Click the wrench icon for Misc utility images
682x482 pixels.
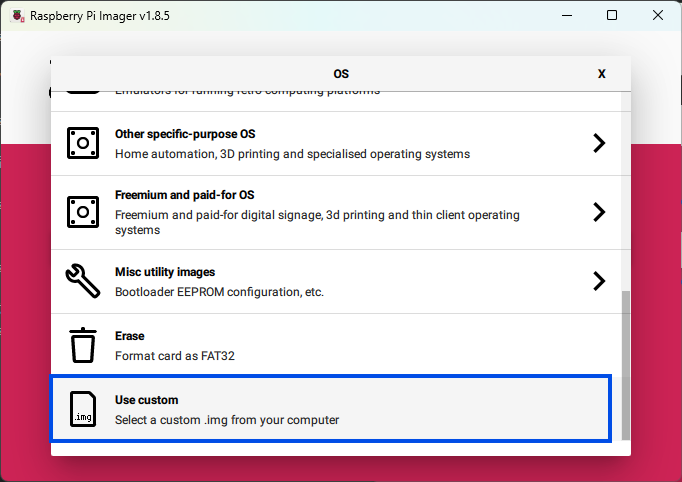[83, 281]
